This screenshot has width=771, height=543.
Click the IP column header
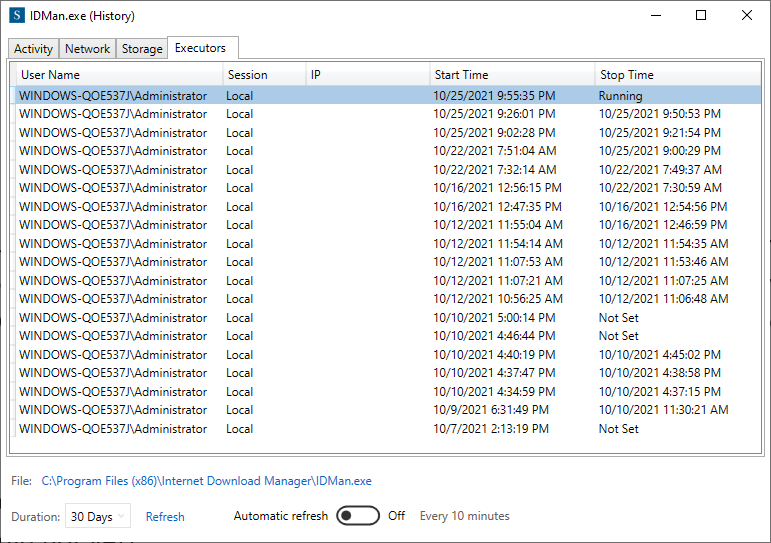click(x=367, y=75)
